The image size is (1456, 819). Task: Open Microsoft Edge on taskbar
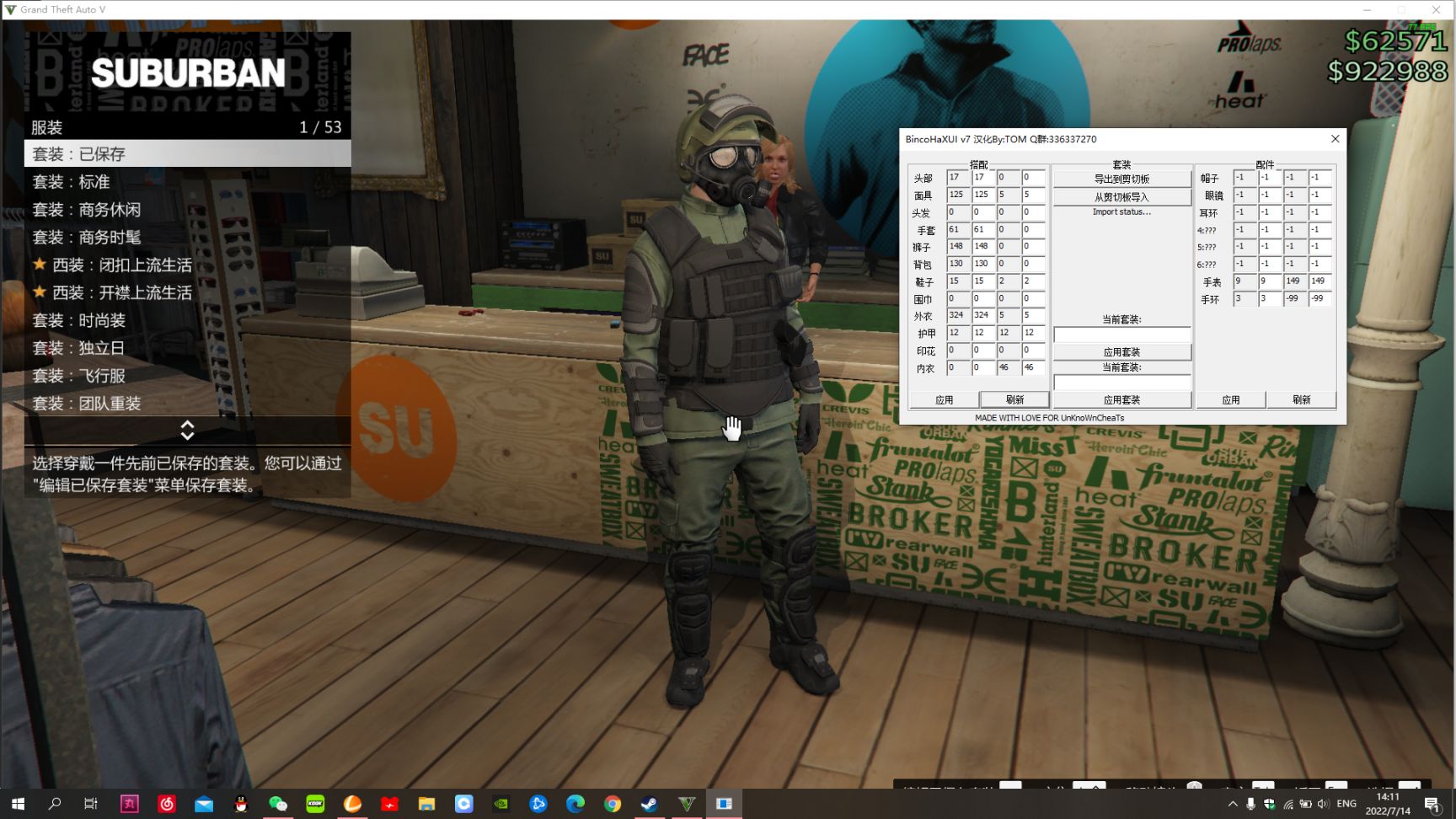575,804
